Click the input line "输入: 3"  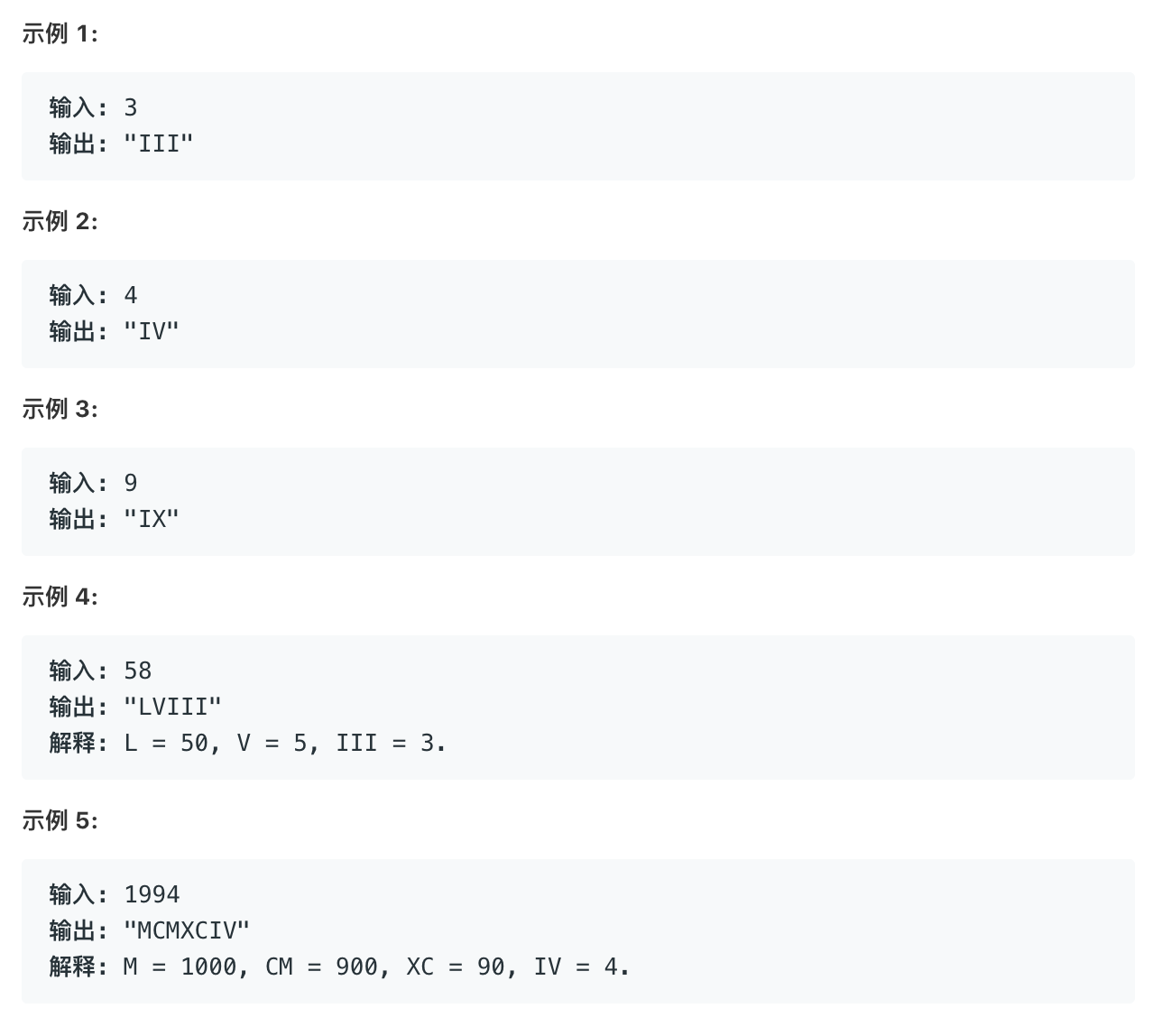click(x=93, y=108)
